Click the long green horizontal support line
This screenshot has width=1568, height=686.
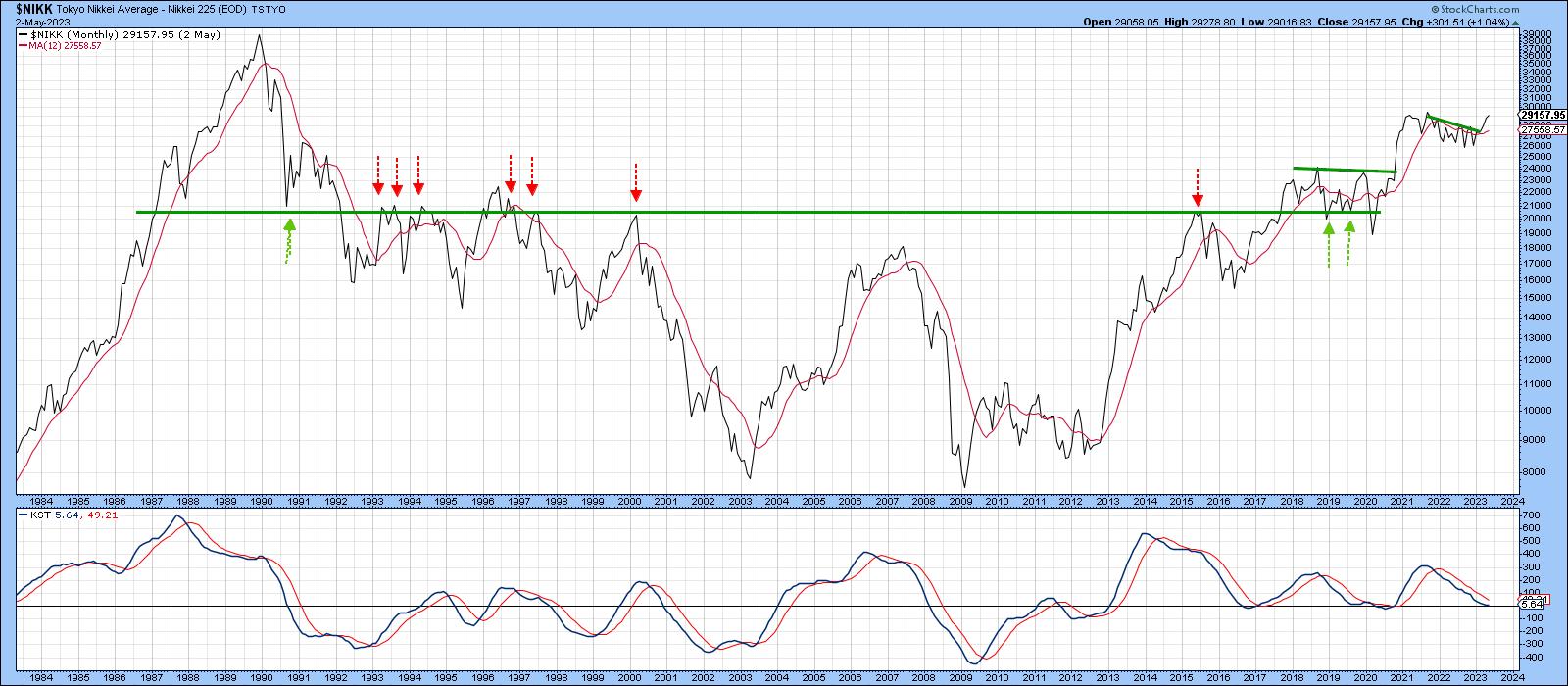pyautogui.click(x=784, y=212)
